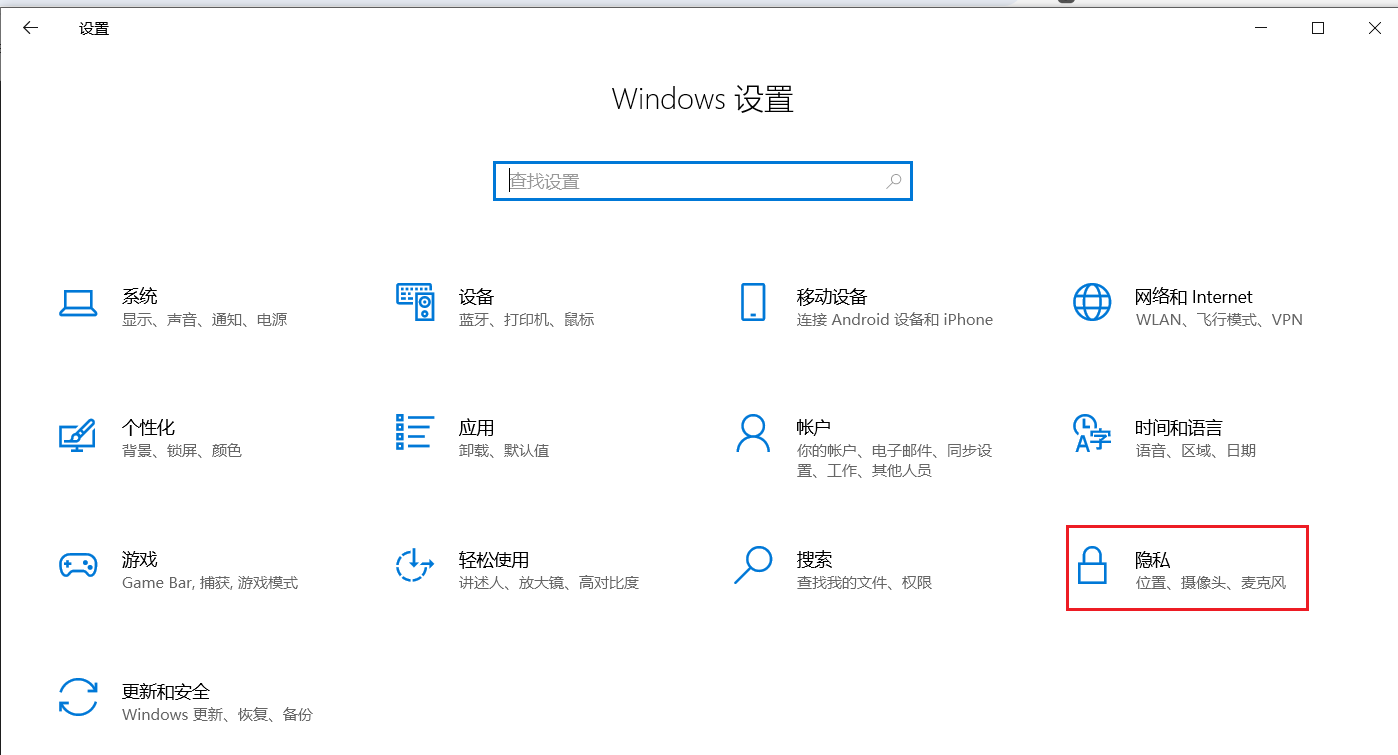Click the Apps list icon
Image resolution: width=1398 pixels, height=755 pixels.
[x=415, y=432]
